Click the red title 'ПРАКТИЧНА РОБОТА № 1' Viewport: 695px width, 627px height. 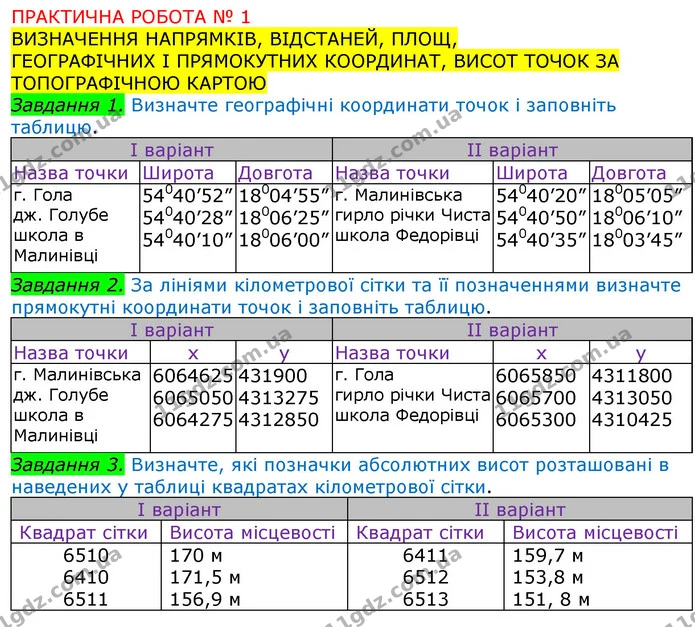point(131,17)
